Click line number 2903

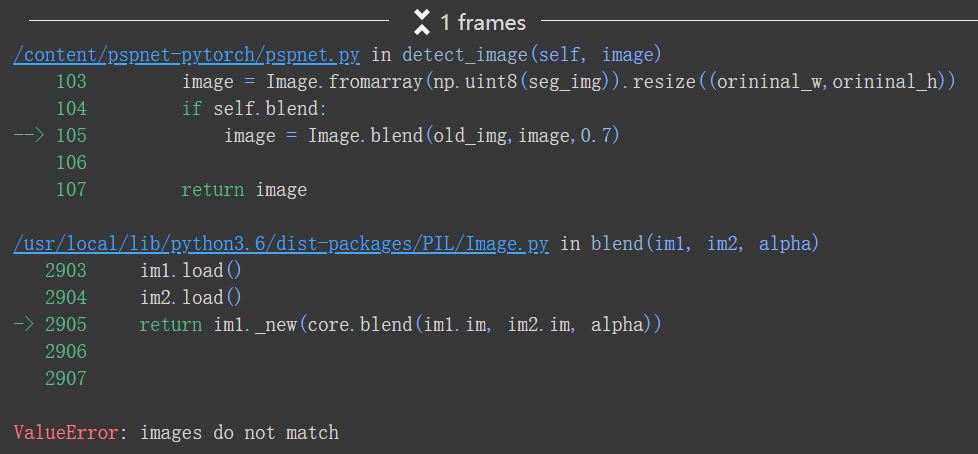coord(66,270)
